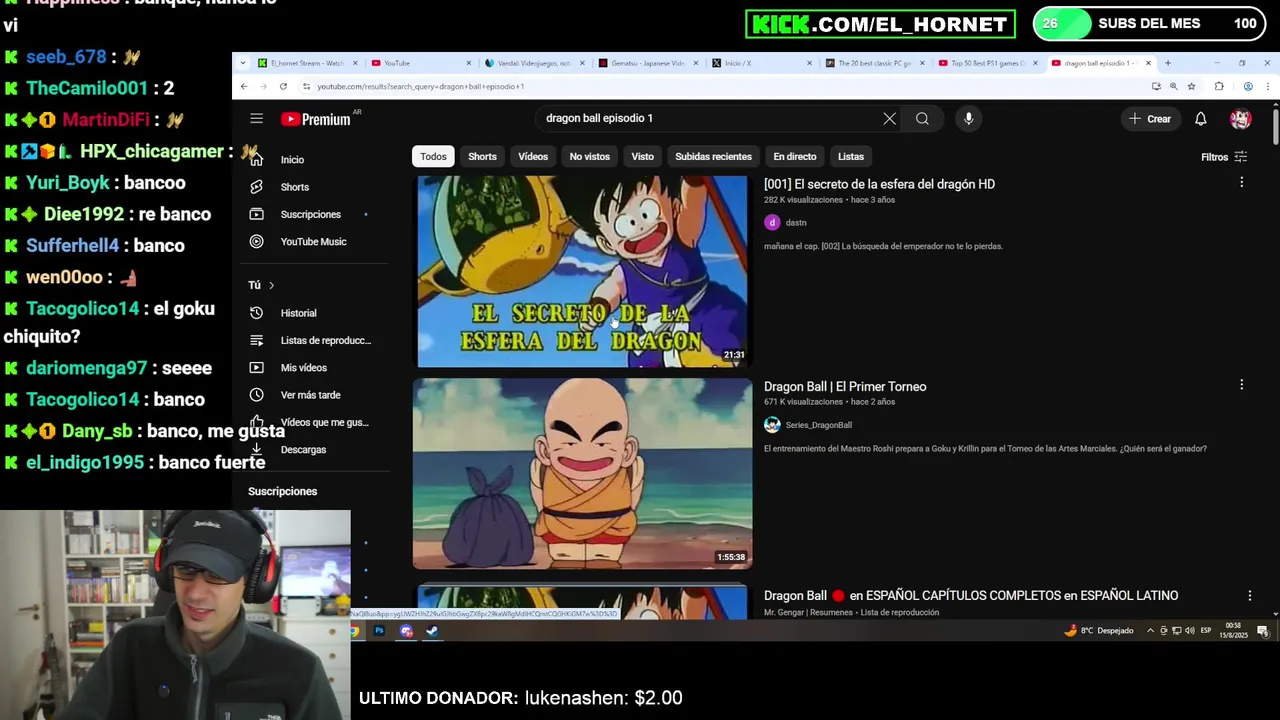
Task: Go to YouTube Premium home logo
Action: (x=316, y=119)
